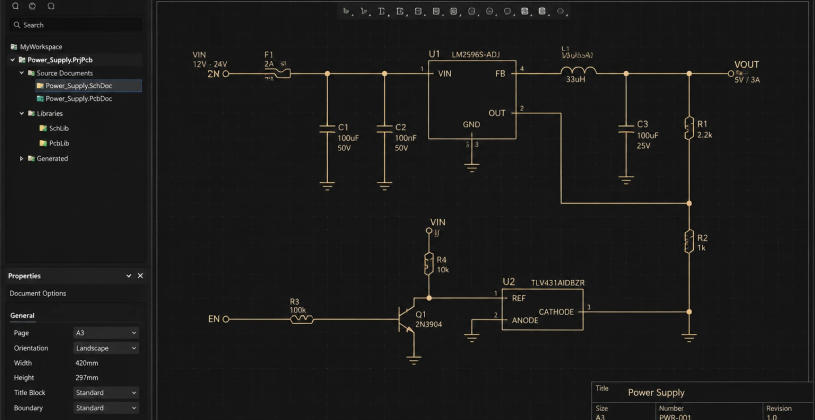Image resolution: width=815 pixels, height=420 pixels.
Task: Select the U1 LM2596S-ADJ regulator block
Action: pyautogui.click(x=472, y=99)
